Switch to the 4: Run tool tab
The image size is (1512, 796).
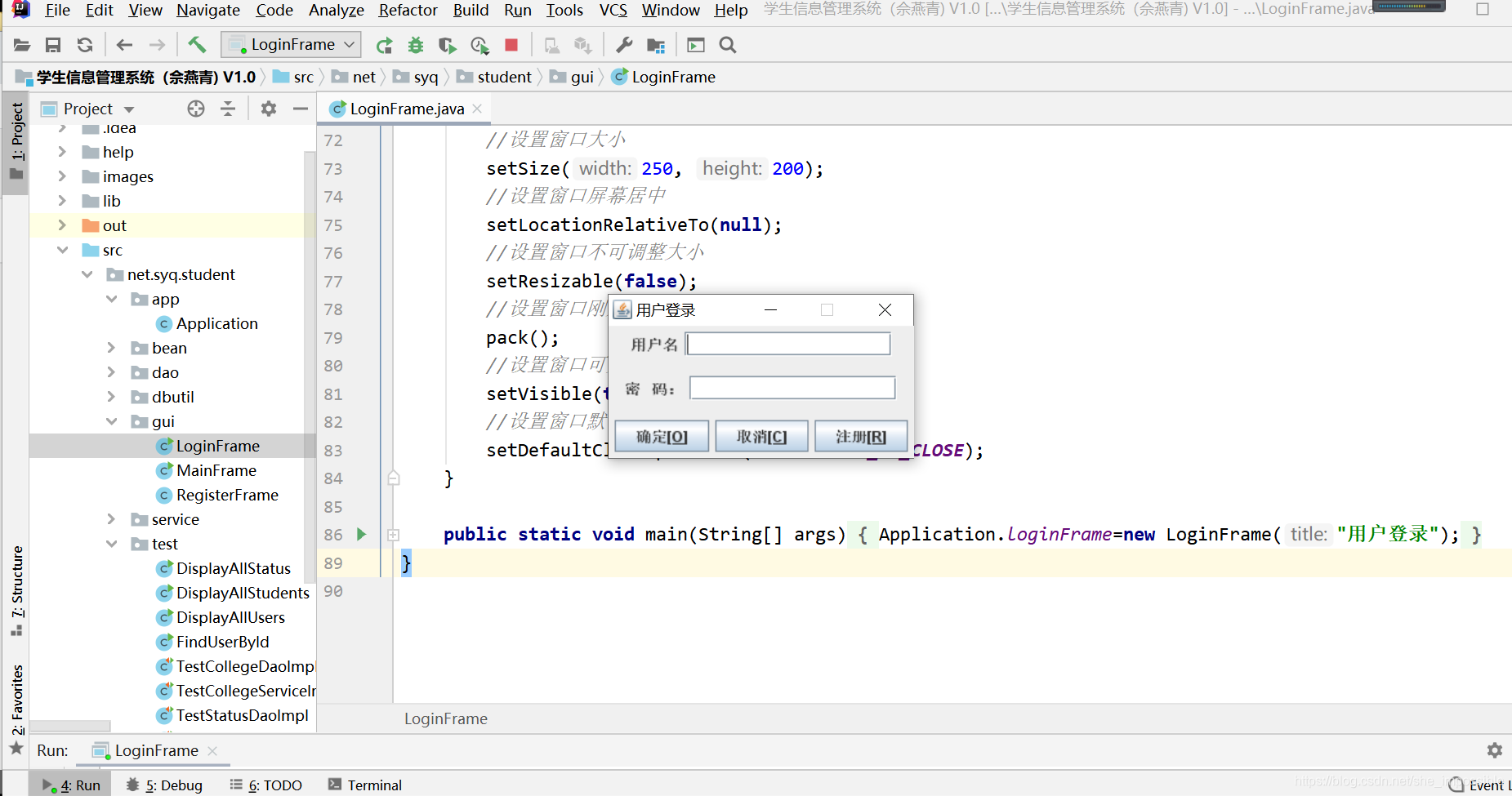(71, 785)
